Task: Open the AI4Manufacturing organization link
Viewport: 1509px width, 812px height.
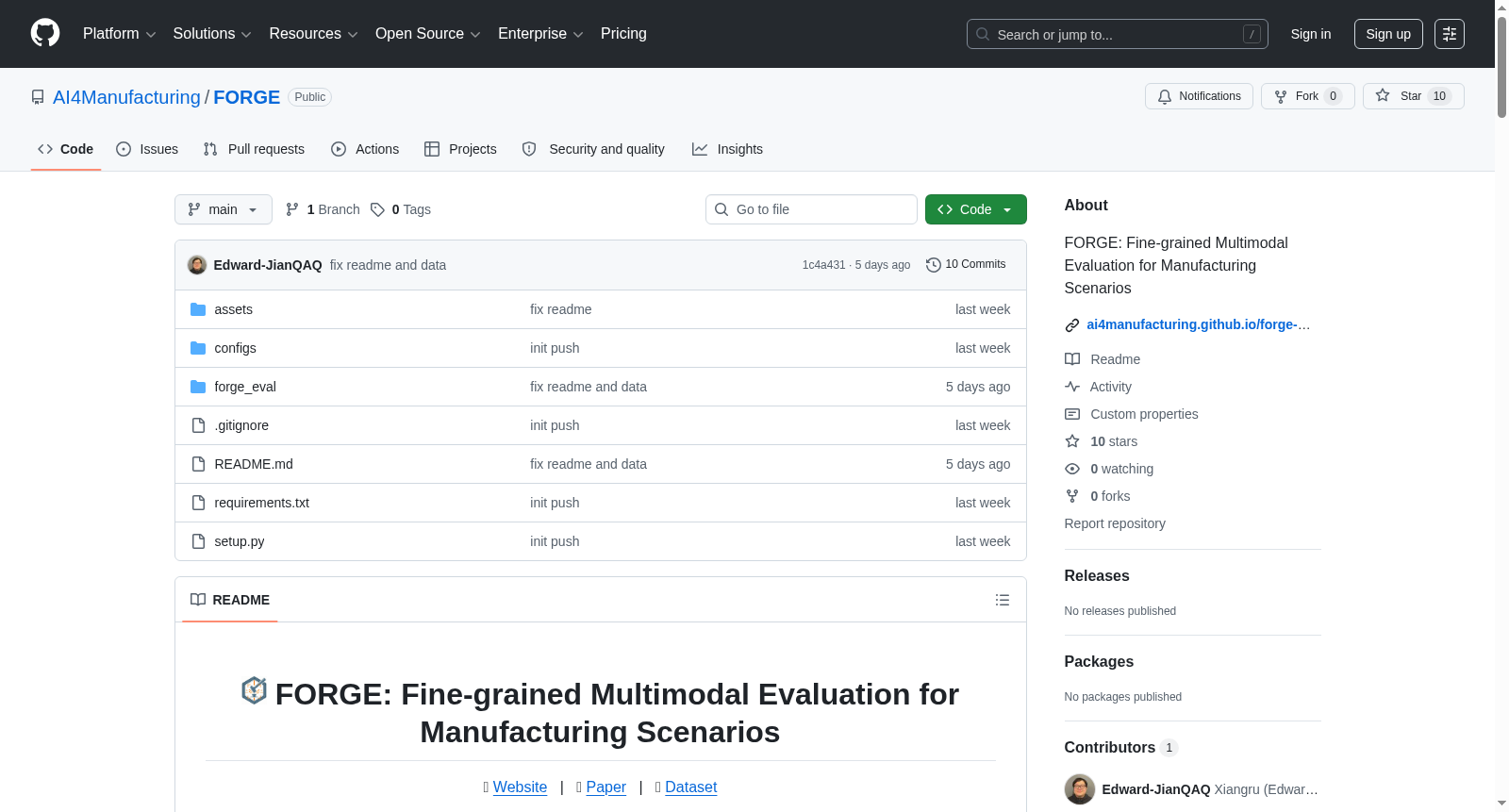Action: coord(126,97)
